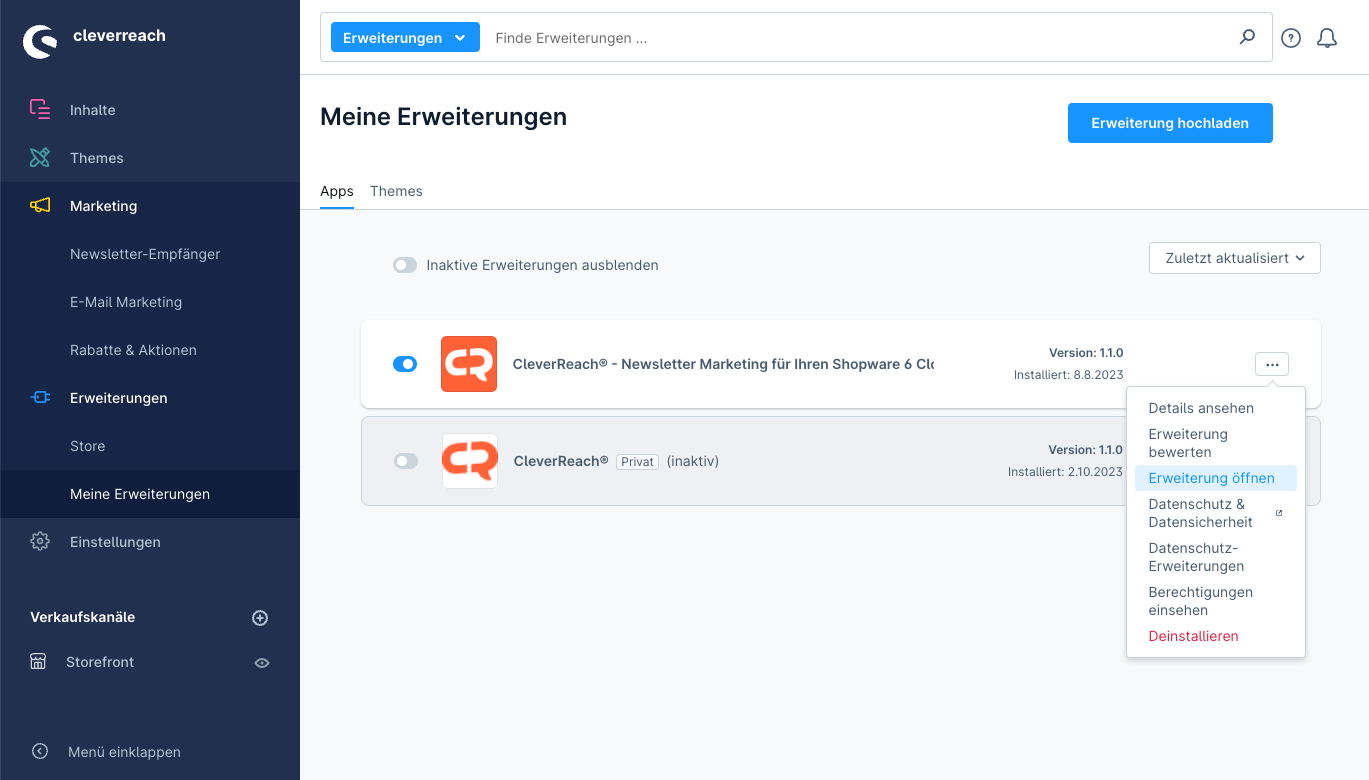Click the search magnifier icon

click(x=1247, y=38)
